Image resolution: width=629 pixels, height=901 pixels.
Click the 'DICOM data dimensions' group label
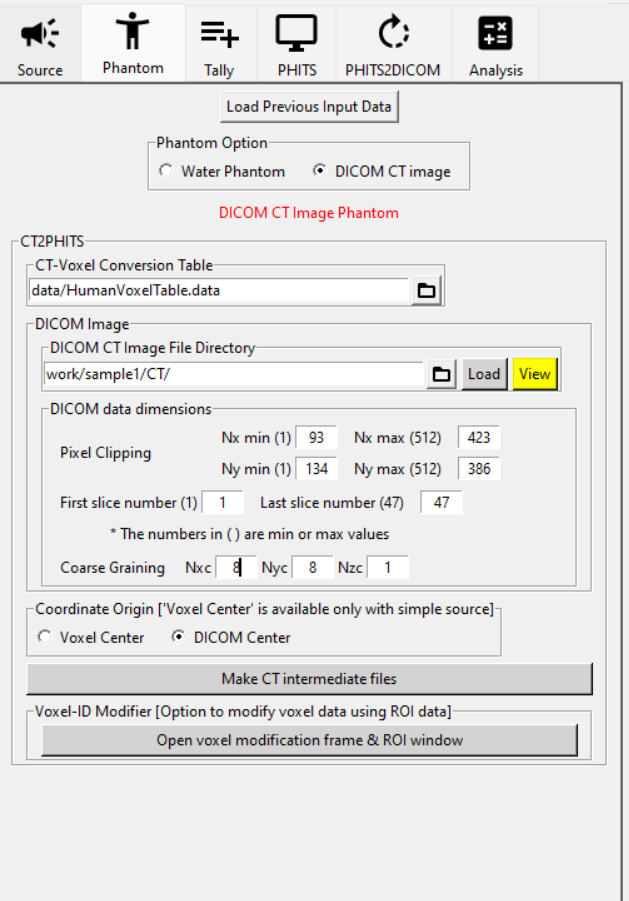(x=131, y=409)
